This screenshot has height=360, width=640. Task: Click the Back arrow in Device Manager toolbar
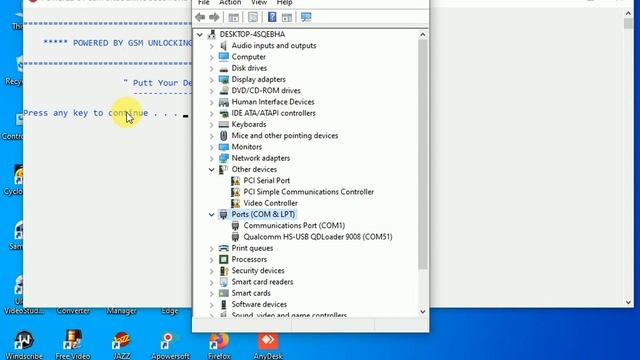click(x=200, y=17)
